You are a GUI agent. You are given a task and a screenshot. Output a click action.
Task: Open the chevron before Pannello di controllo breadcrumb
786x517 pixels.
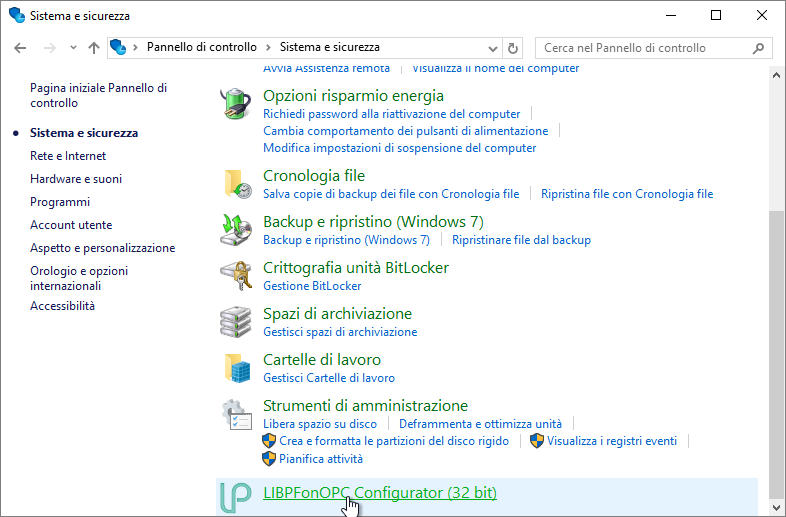tap(135, 48)
